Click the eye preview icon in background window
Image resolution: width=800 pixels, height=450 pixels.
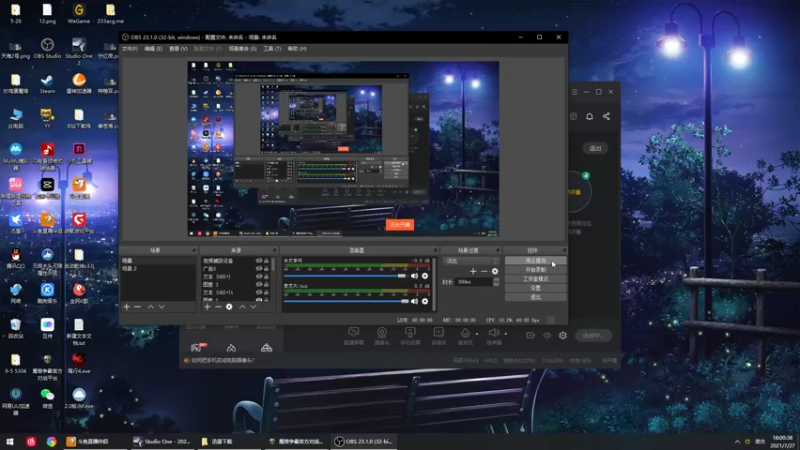(547, 336)
